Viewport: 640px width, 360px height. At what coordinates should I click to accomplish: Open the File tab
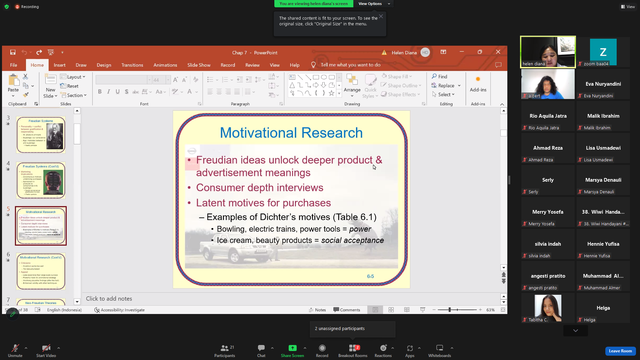pyautogui.click(x=13, y=65)
